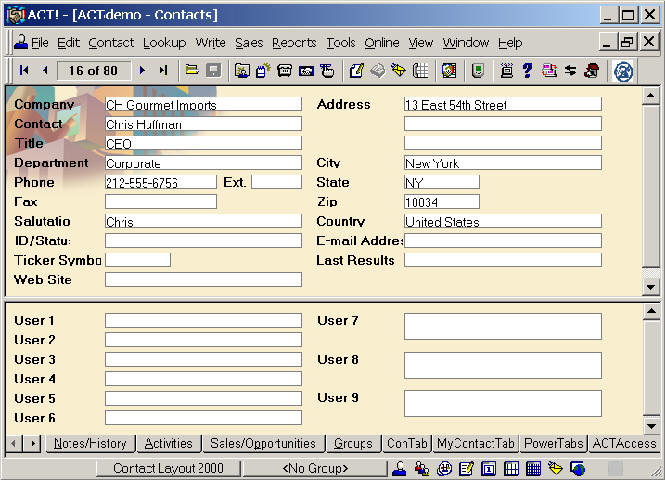Go to the previous contact record

45,70
